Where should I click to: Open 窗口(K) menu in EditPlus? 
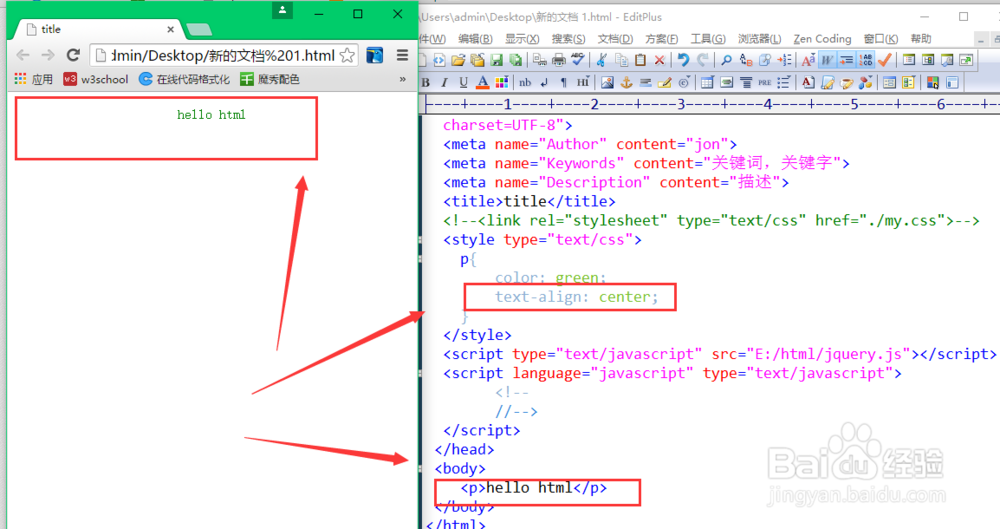881,39
